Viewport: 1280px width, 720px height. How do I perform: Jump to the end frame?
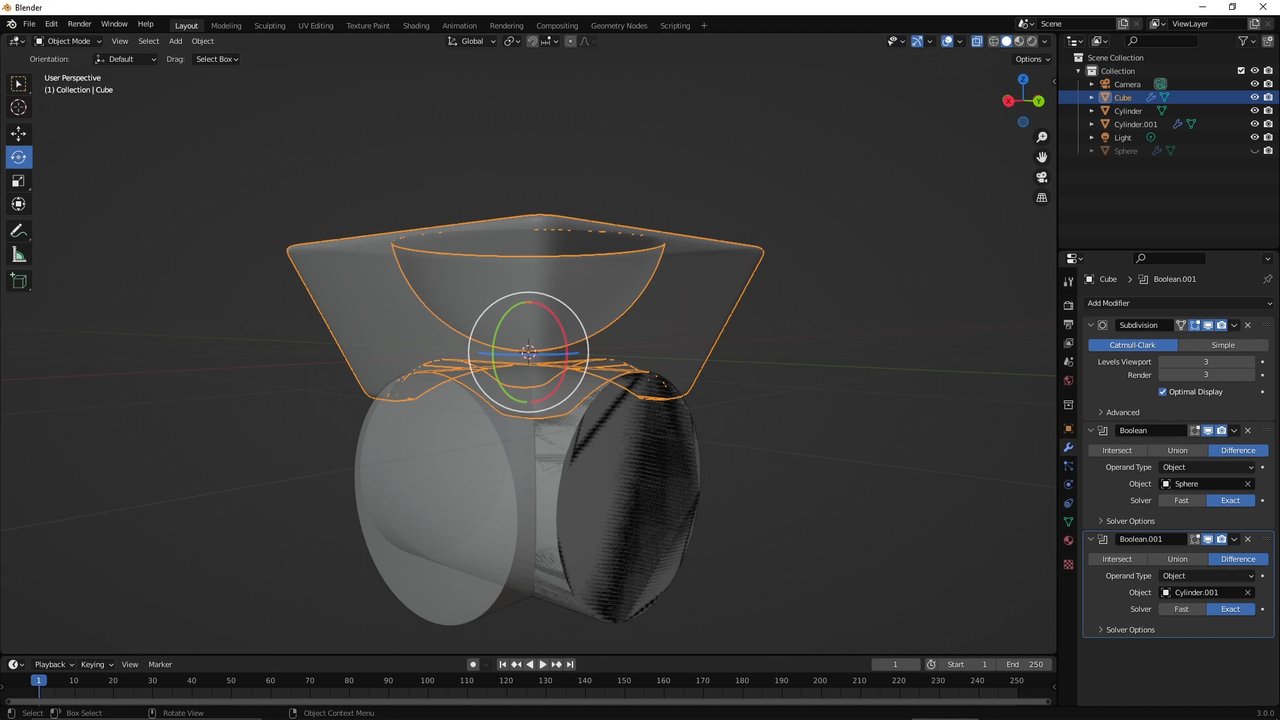570,664
